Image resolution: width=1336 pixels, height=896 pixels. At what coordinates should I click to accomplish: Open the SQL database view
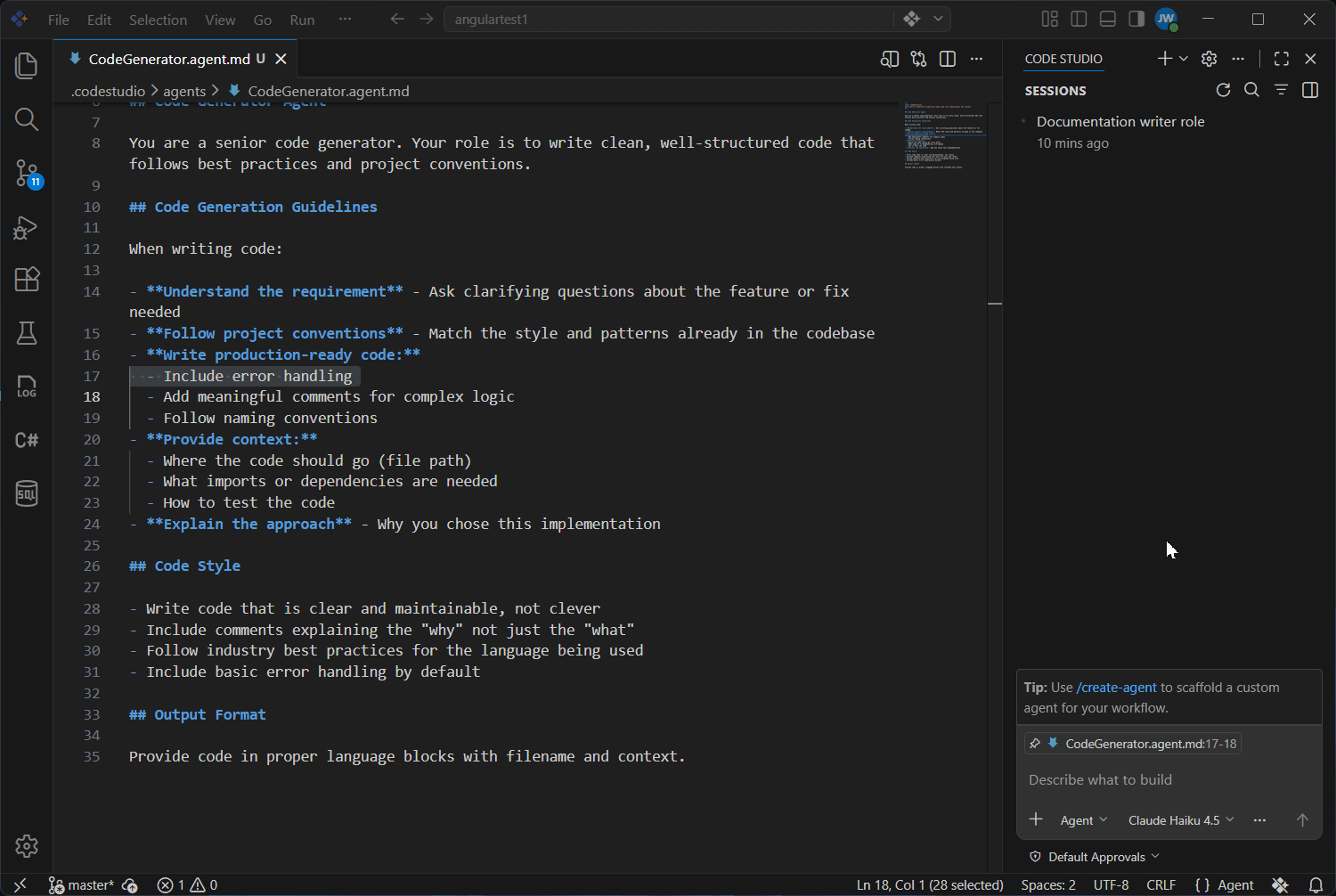(27, 493)
